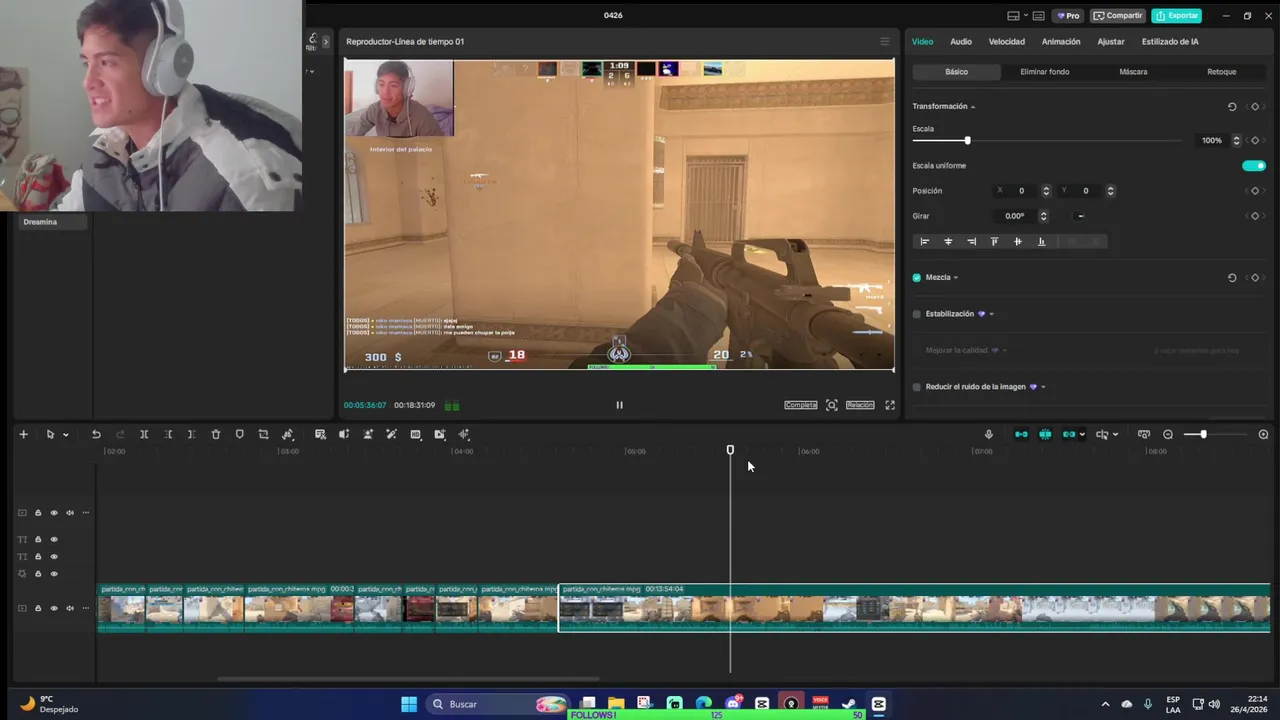Click the Pro badge button

(x=1069, y=15)
